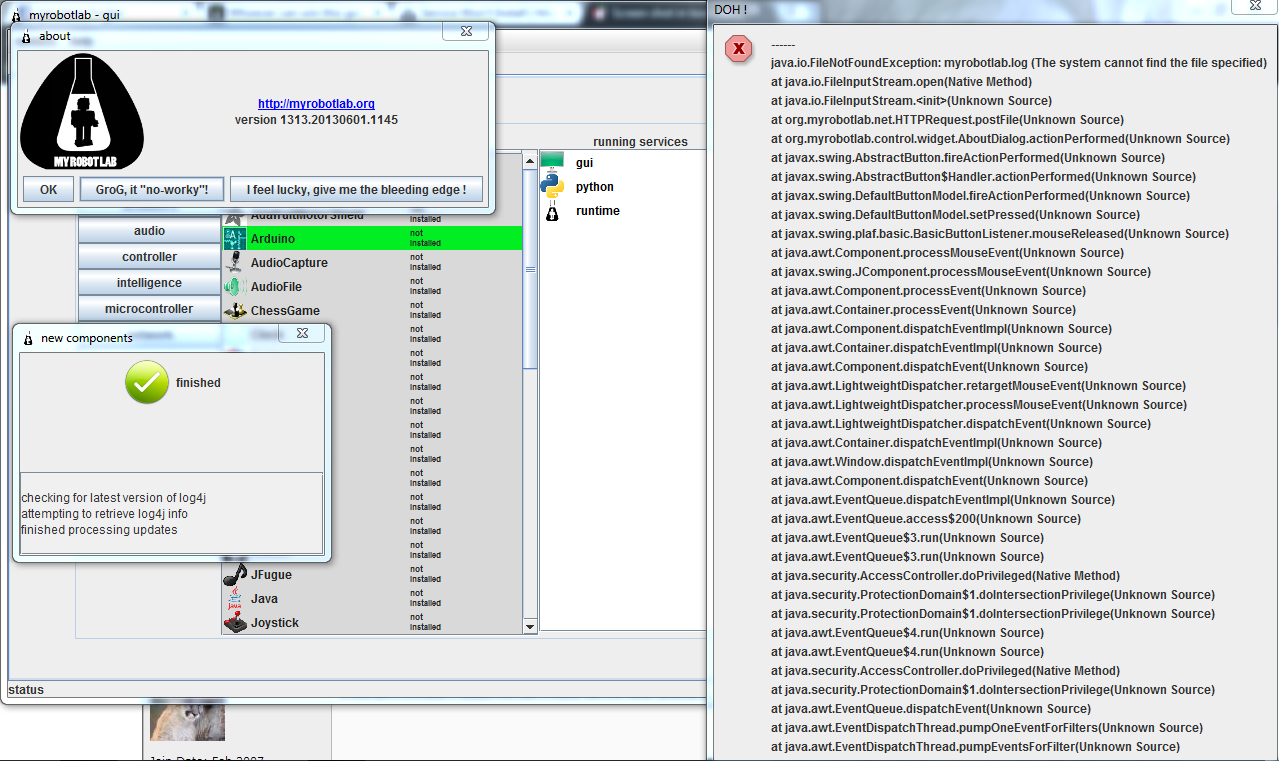Close the new components dialog
The width and height of the screenshot is (1279, 761).
tap(302, 334)
